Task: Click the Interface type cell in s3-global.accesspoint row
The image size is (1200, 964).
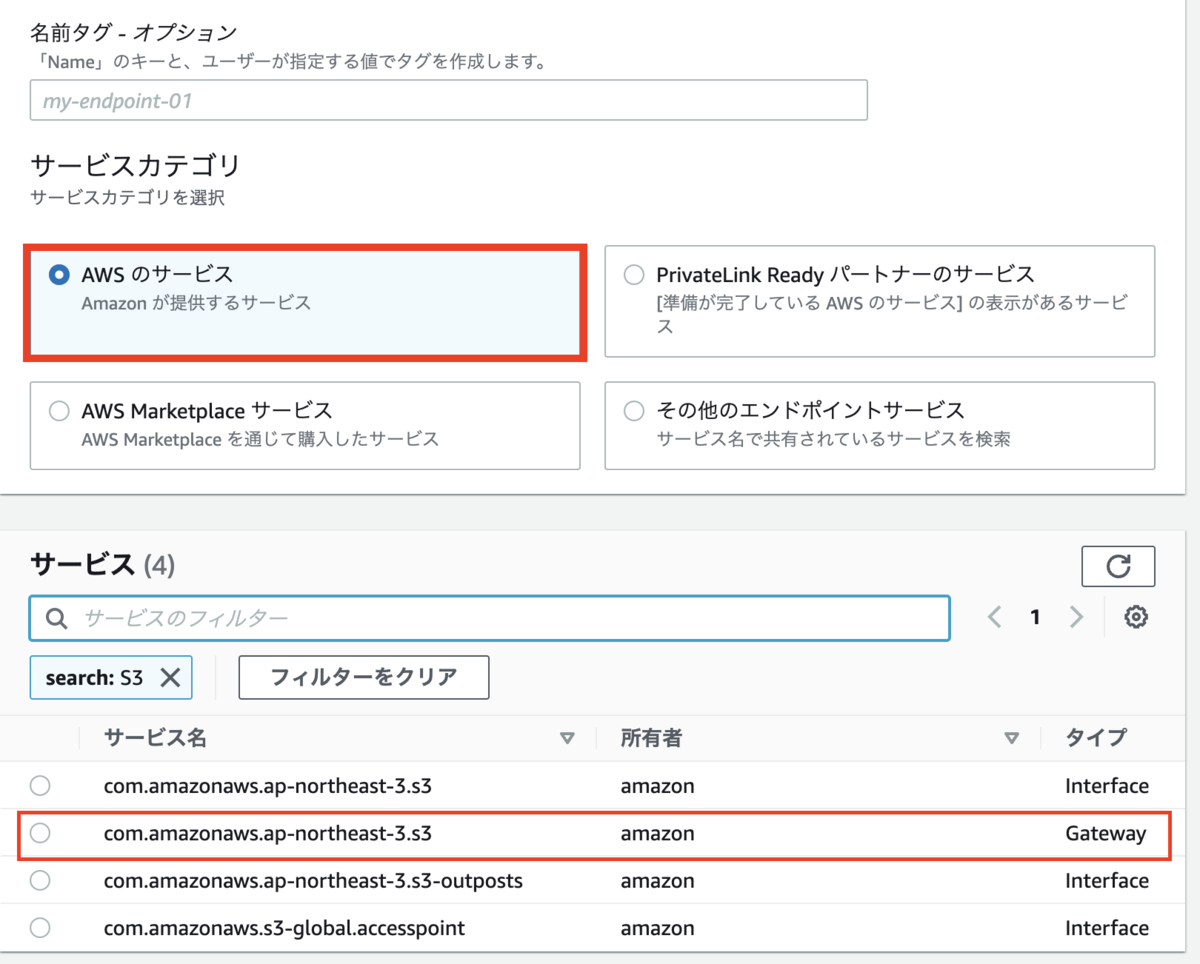Action: click(x=1107, y=928)
